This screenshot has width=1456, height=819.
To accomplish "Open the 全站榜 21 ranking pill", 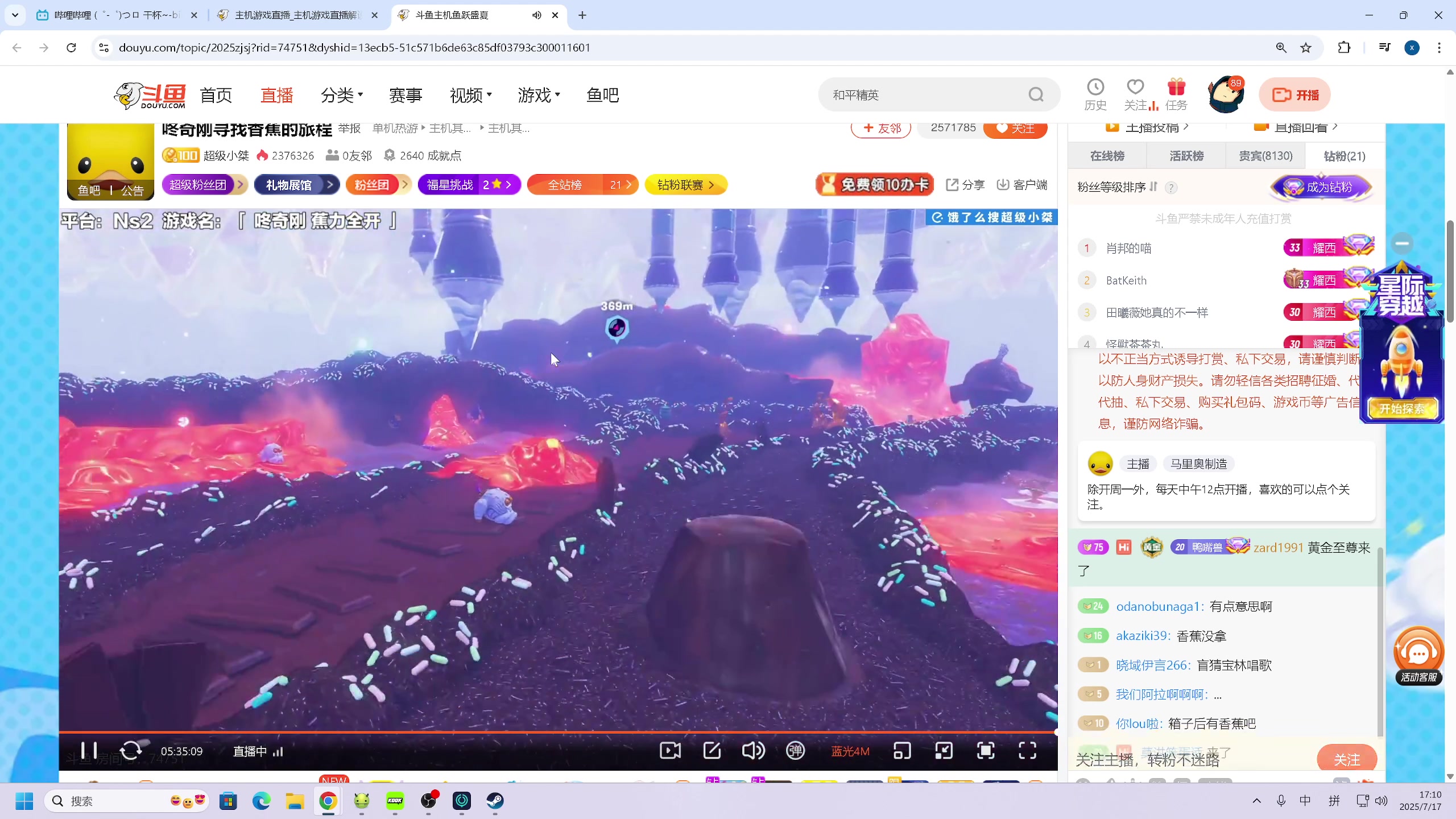I will 583,185.
